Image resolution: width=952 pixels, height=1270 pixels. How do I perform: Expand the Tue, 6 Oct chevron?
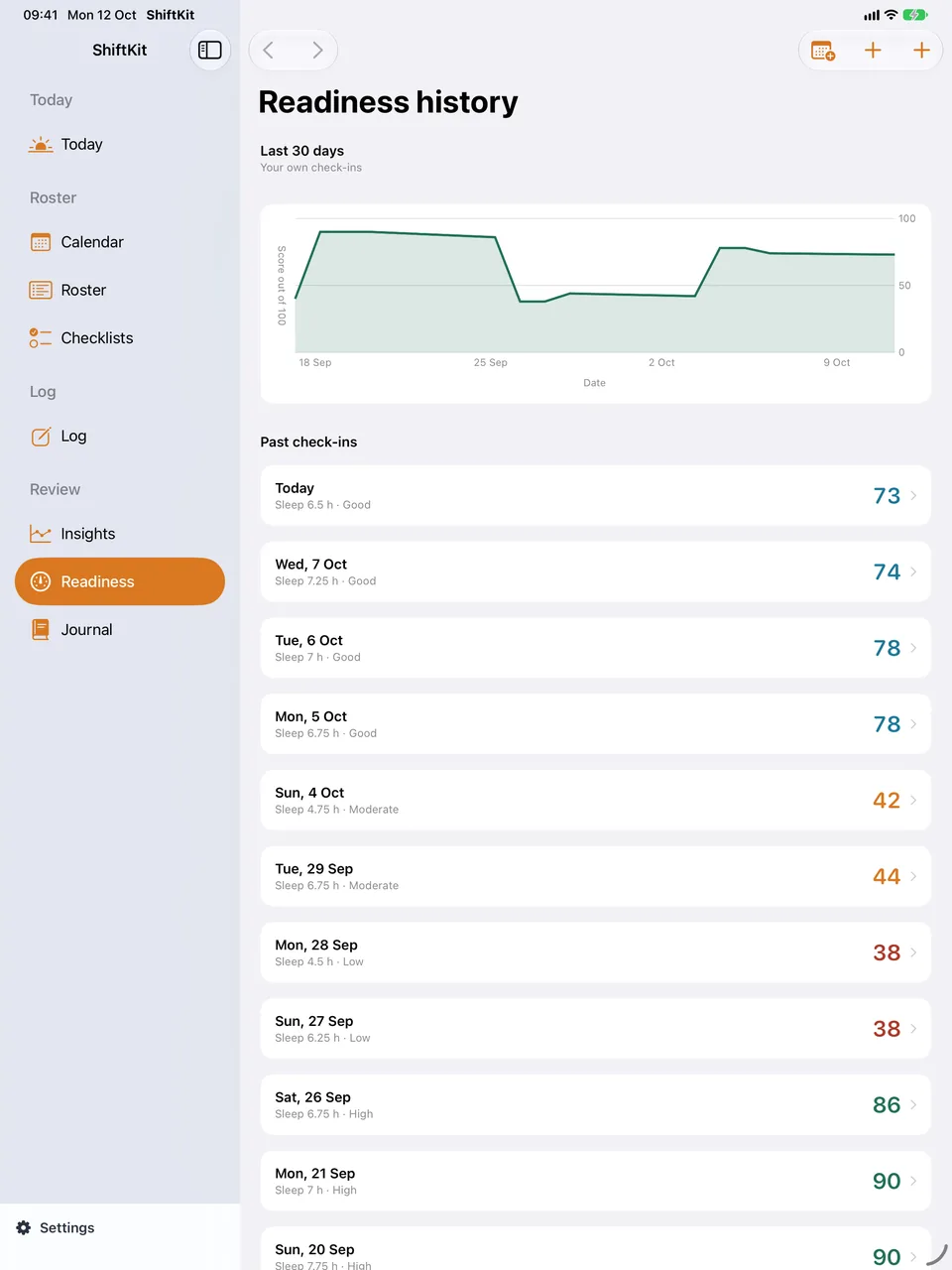(913, 648)
